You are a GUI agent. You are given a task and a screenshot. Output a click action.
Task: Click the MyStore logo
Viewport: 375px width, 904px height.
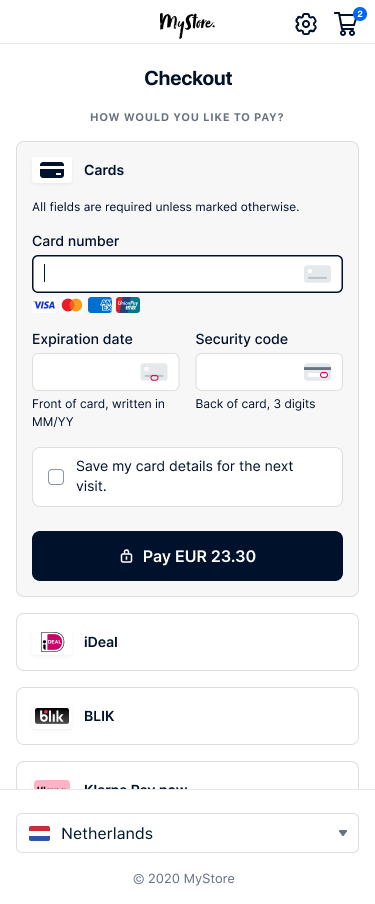(187, 24)
